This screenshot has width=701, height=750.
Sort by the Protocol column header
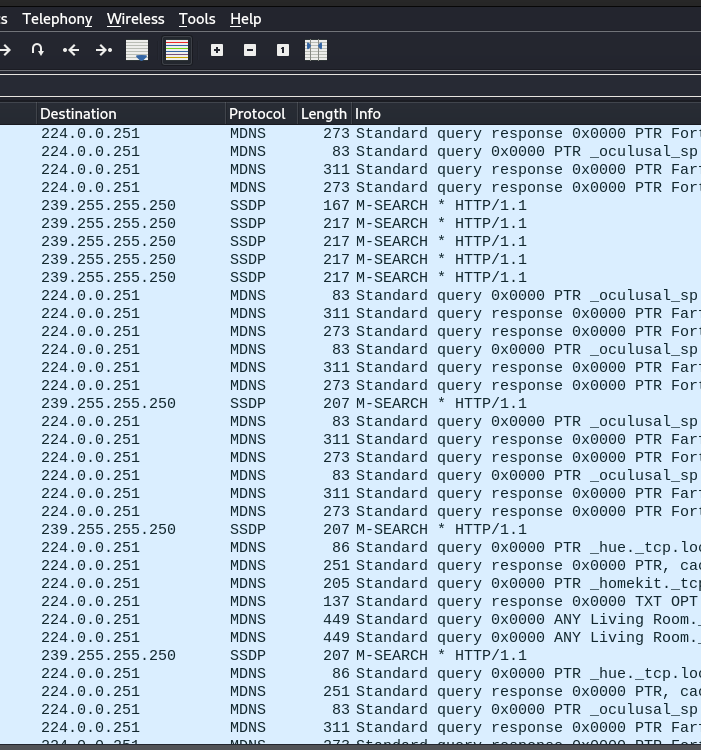coord(261,114)
